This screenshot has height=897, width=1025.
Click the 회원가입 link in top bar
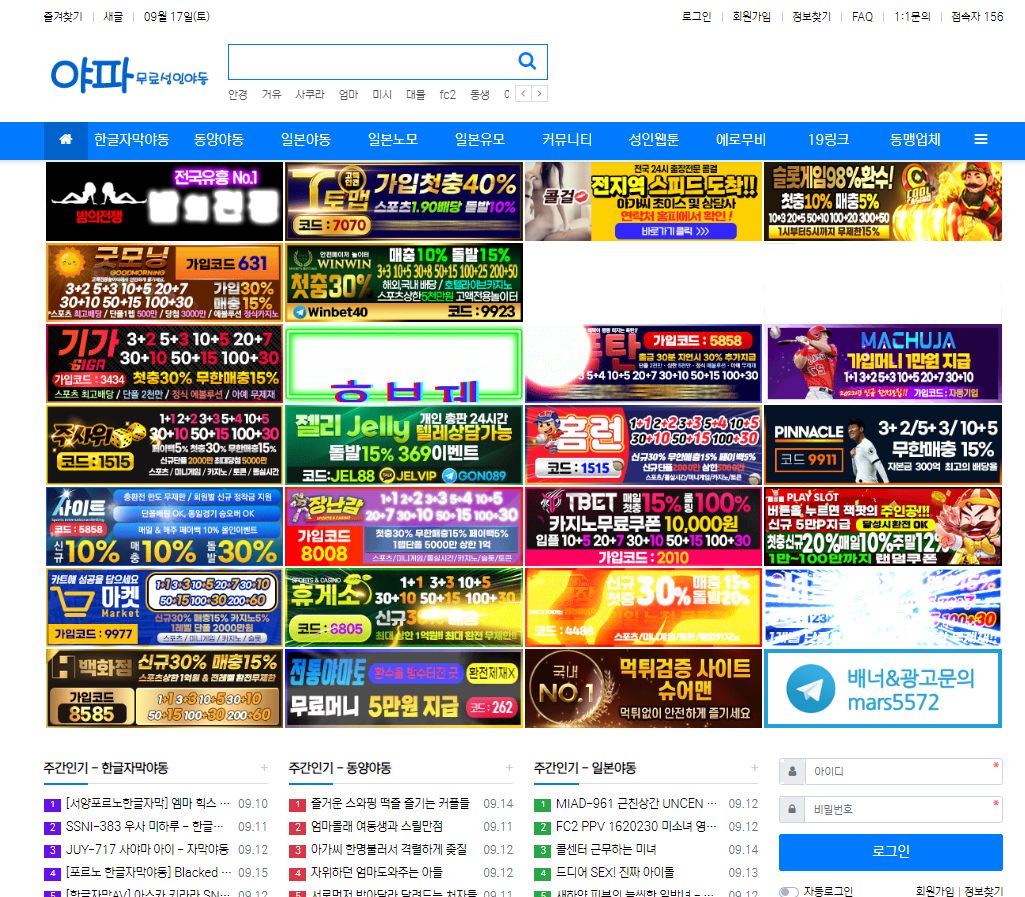point(751,17)
